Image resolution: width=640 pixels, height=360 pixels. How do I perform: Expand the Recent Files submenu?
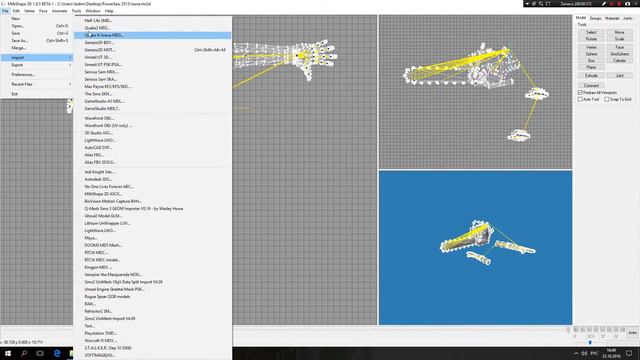[36, 84]
